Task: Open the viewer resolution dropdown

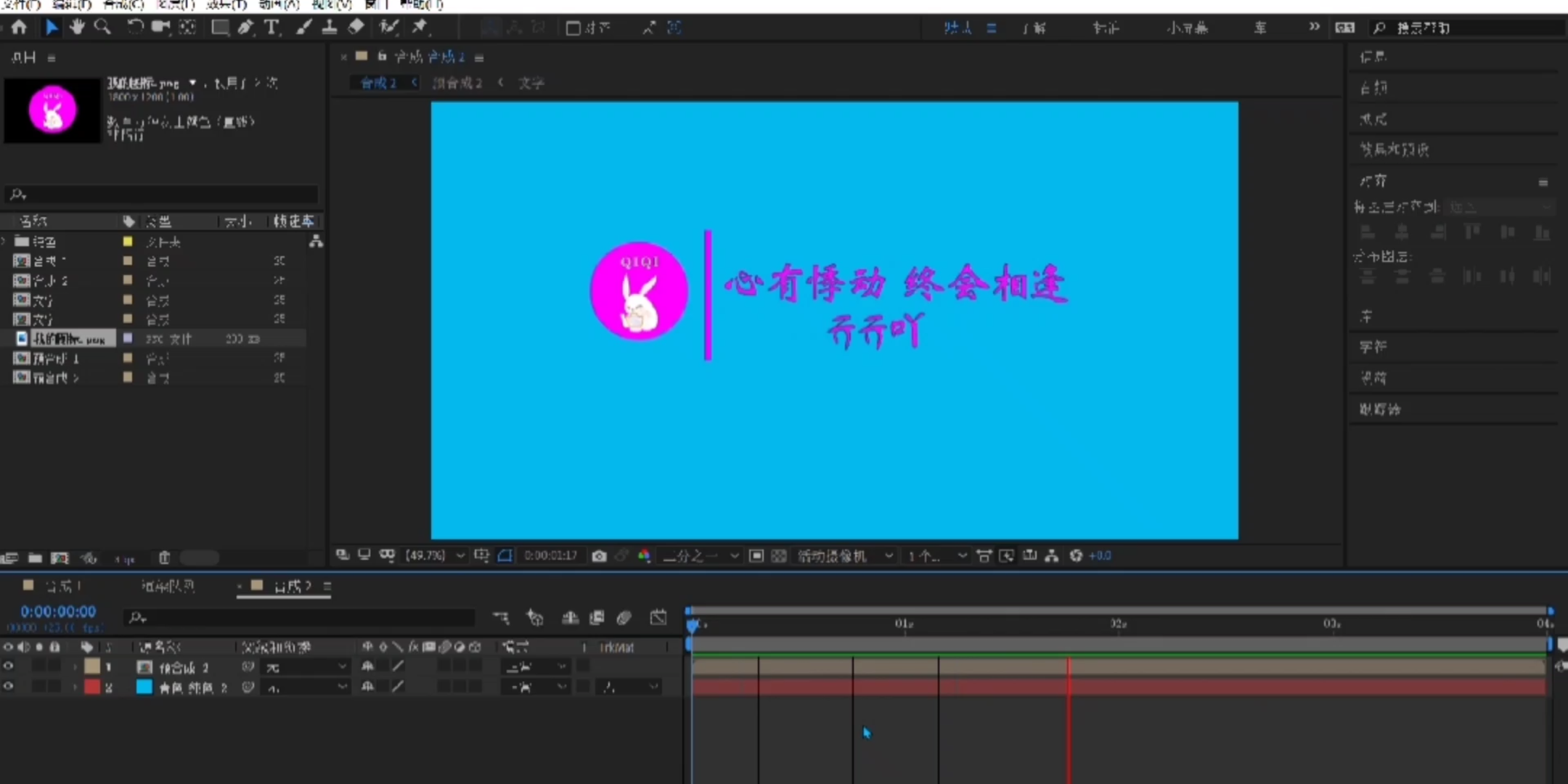Action: 701,556
